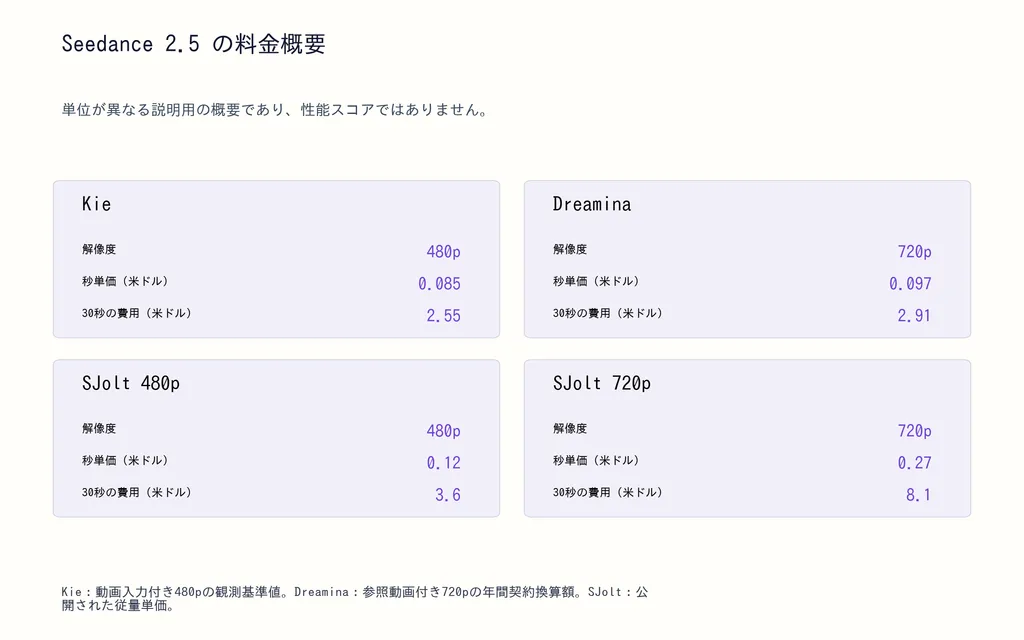Click the "SJolt 720p" card heading
Screen dimensions: 1024x640
(x=601, y=383)
